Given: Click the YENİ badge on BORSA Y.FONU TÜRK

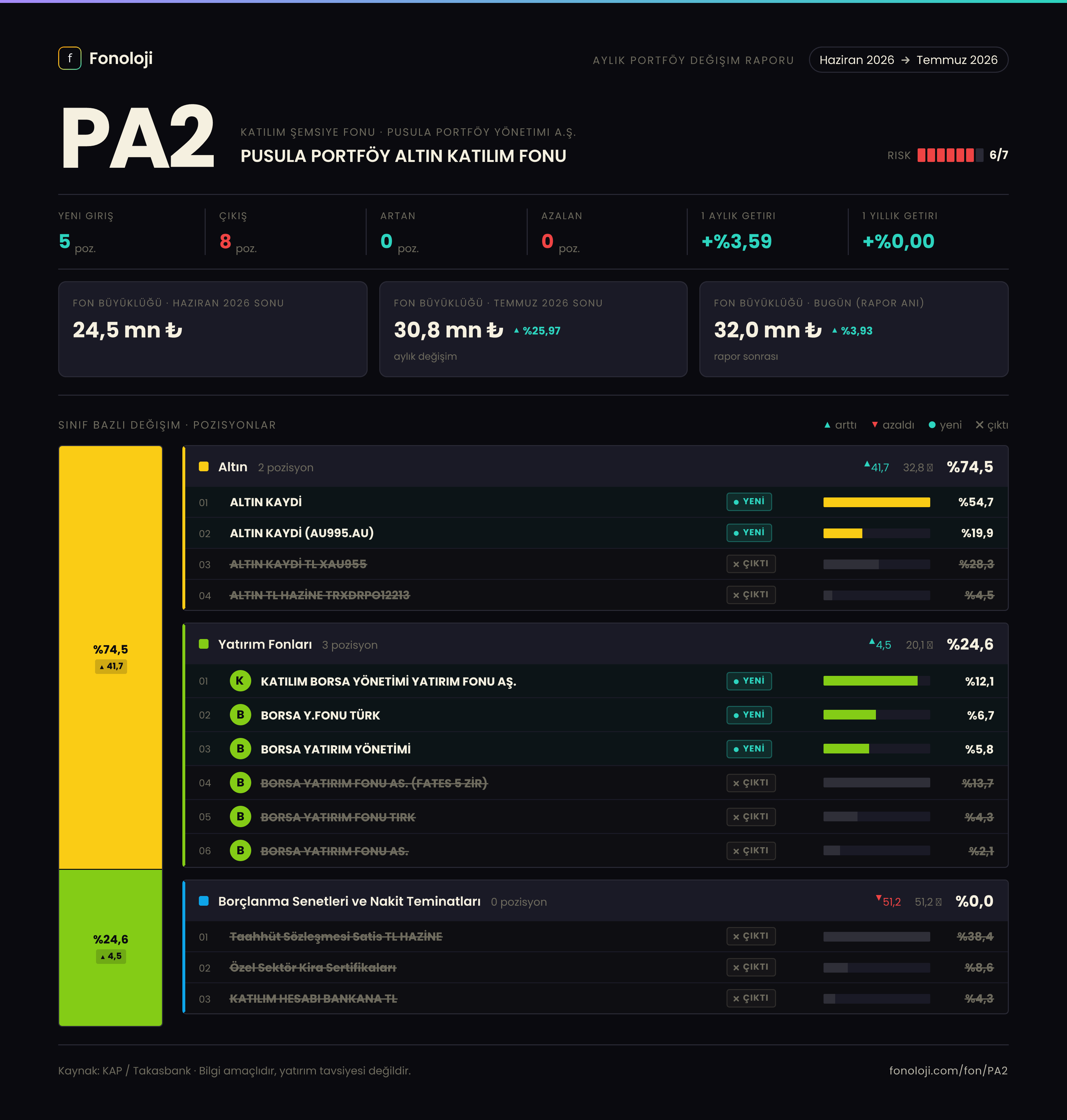Looking at the screenshot, I should click(749, 715).
